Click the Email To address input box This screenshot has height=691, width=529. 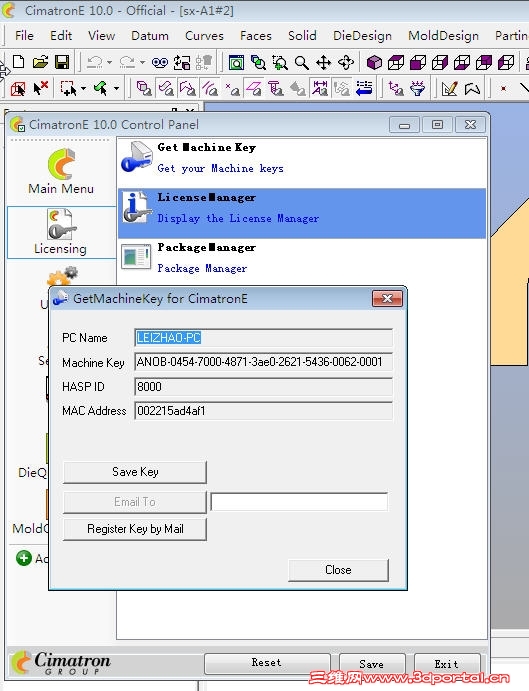pyautogui.click(x=299, y=502)
